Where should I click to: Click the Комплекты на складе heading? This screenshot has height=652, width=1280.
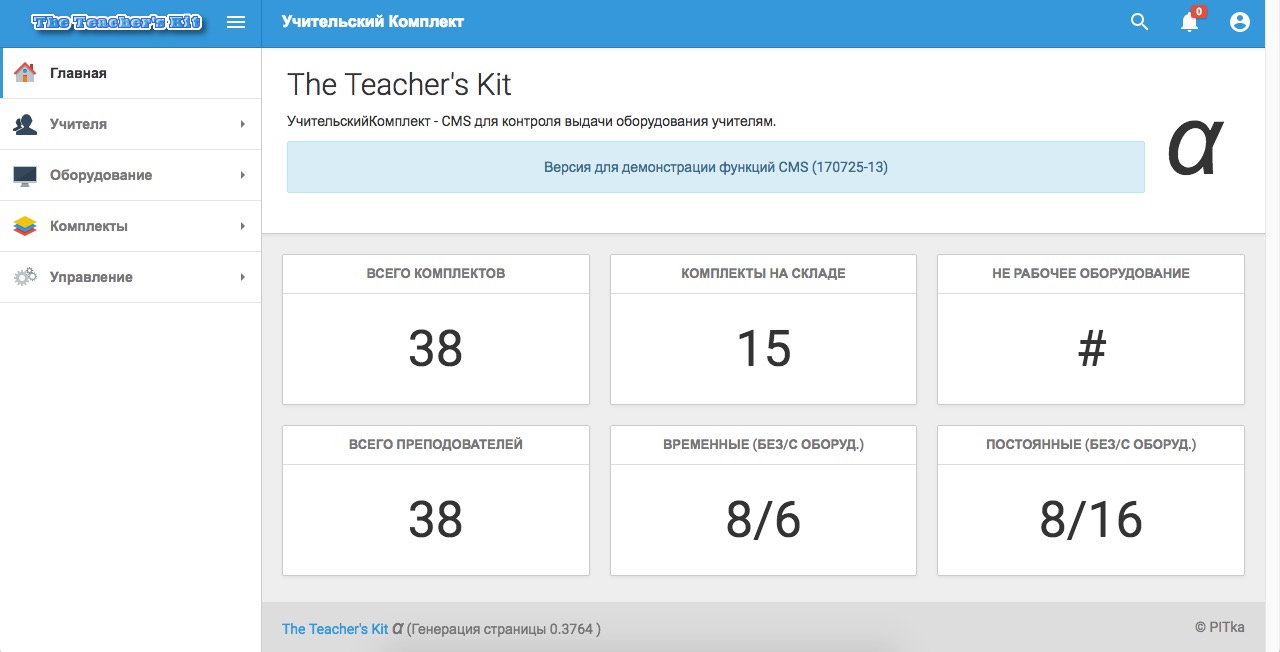764,273
